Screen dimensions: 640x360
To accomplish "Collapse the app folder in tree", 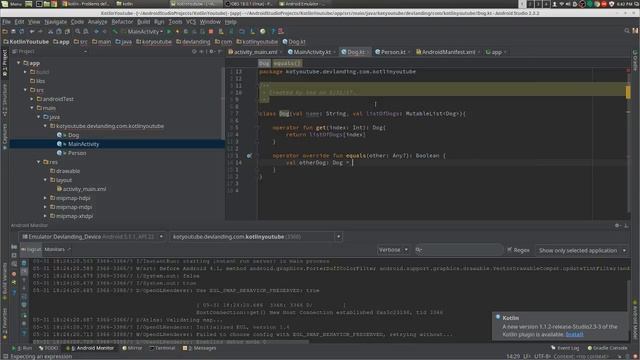I will [18, 63].
